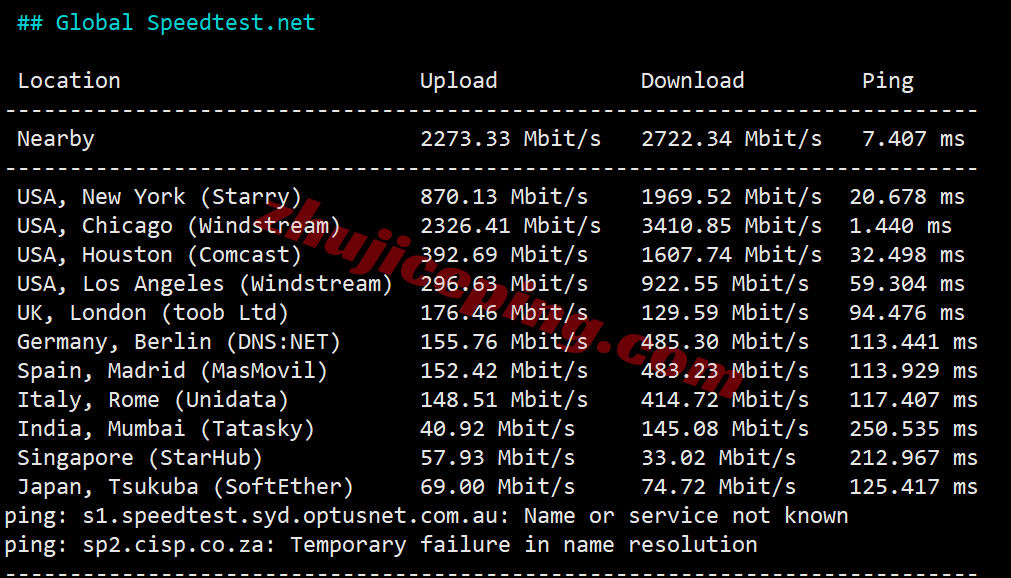This screenshot has height=578, width=1011.
Task: Click Rome upload 148.51 Mbit/s
Action: 504,400
